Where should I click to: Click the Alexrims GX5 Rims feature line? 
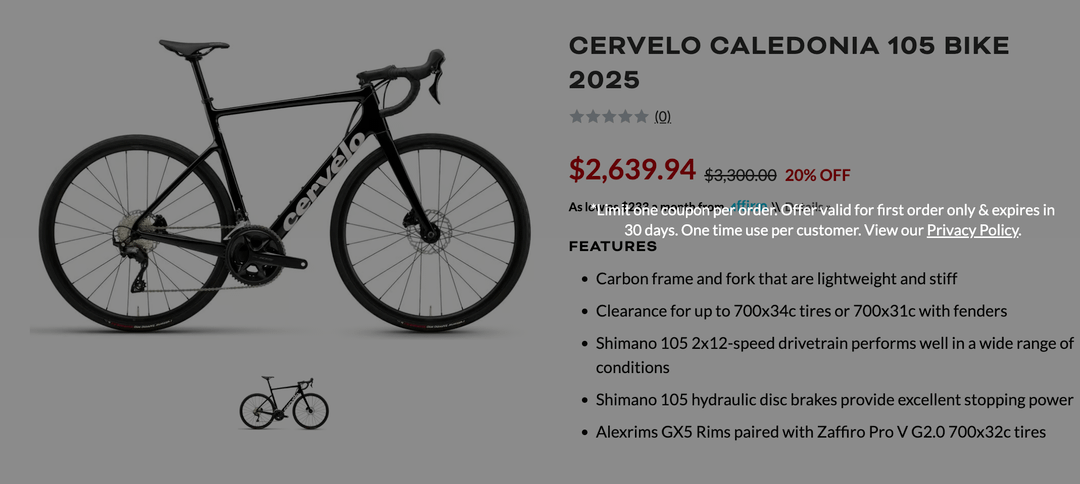click(x=820, y=432)
